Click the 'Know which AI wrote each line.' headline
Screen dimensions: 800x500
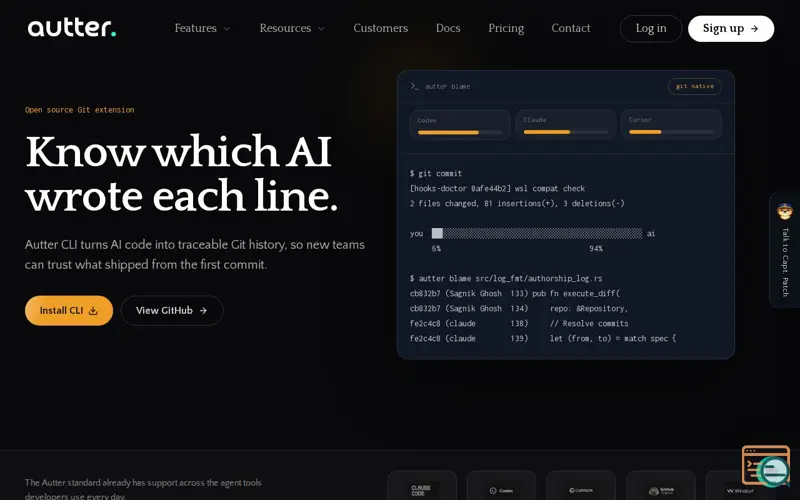181,173
